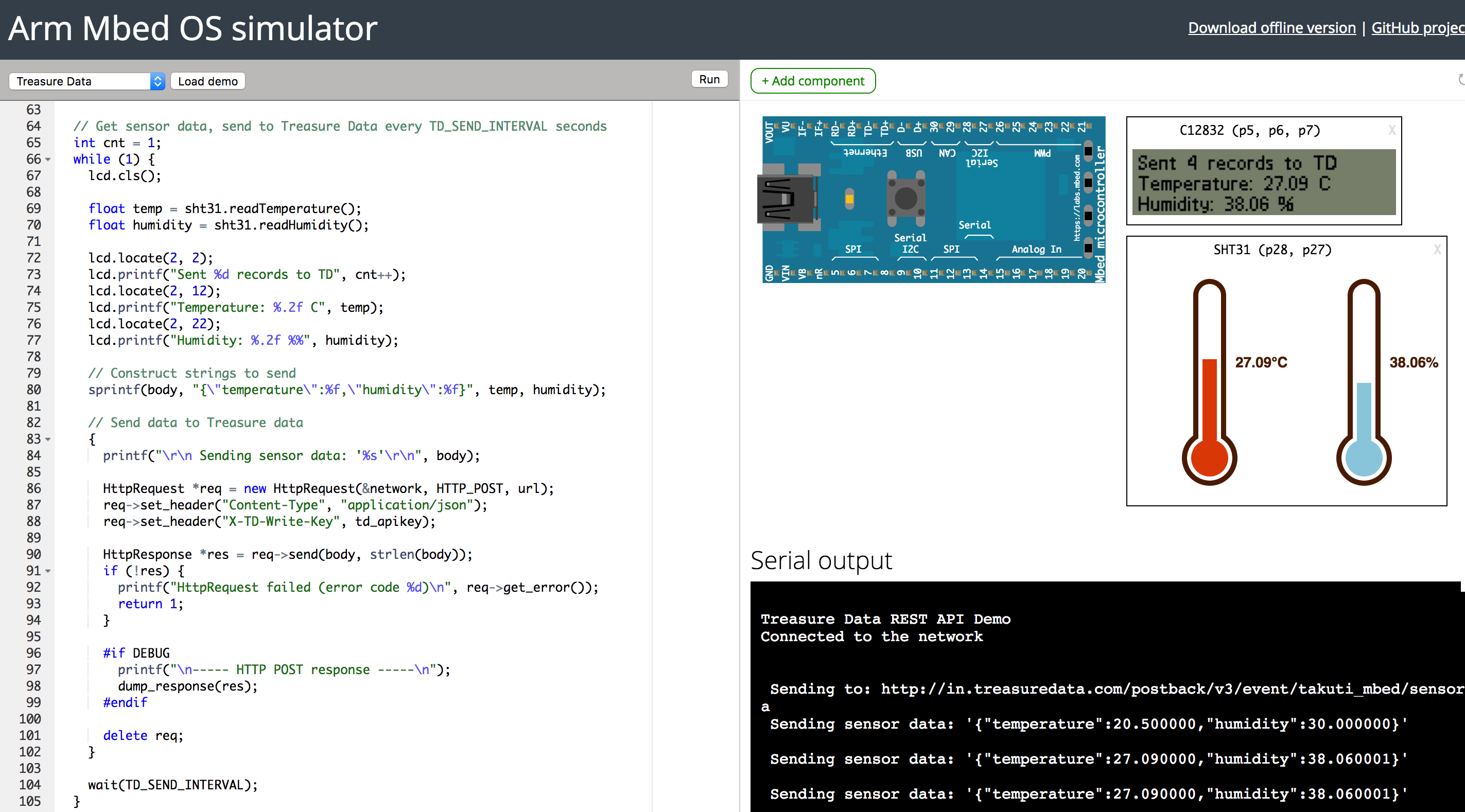Place cursor on 'wait(TD_SEND_INTERVAL);' line
The image size is (1465, 812).
[173, 785]
